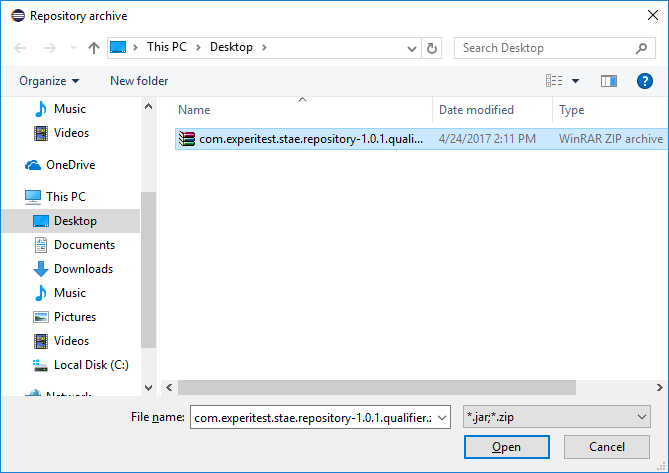Go up one folder level
The height and width of the screenshot is (473, 669).
pyautogui.click(x=93, y=48)
